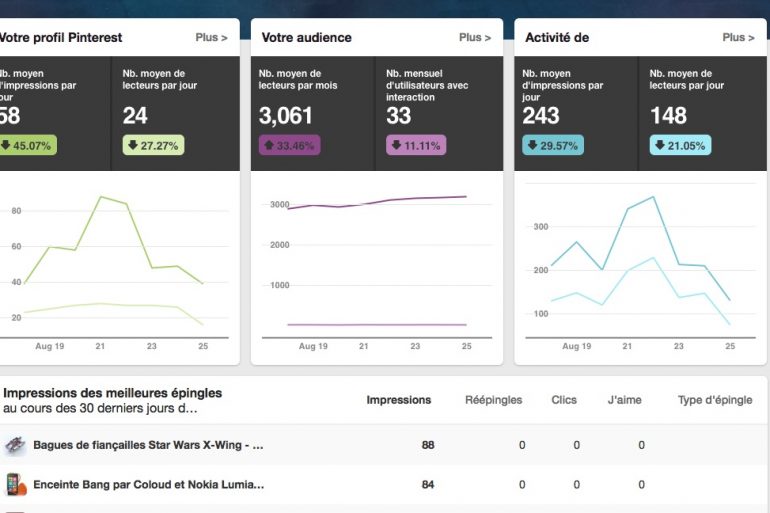Click the pink 11.11% decrease badge
The width and height of the screenshot is (770, 513).
[416, 145]
